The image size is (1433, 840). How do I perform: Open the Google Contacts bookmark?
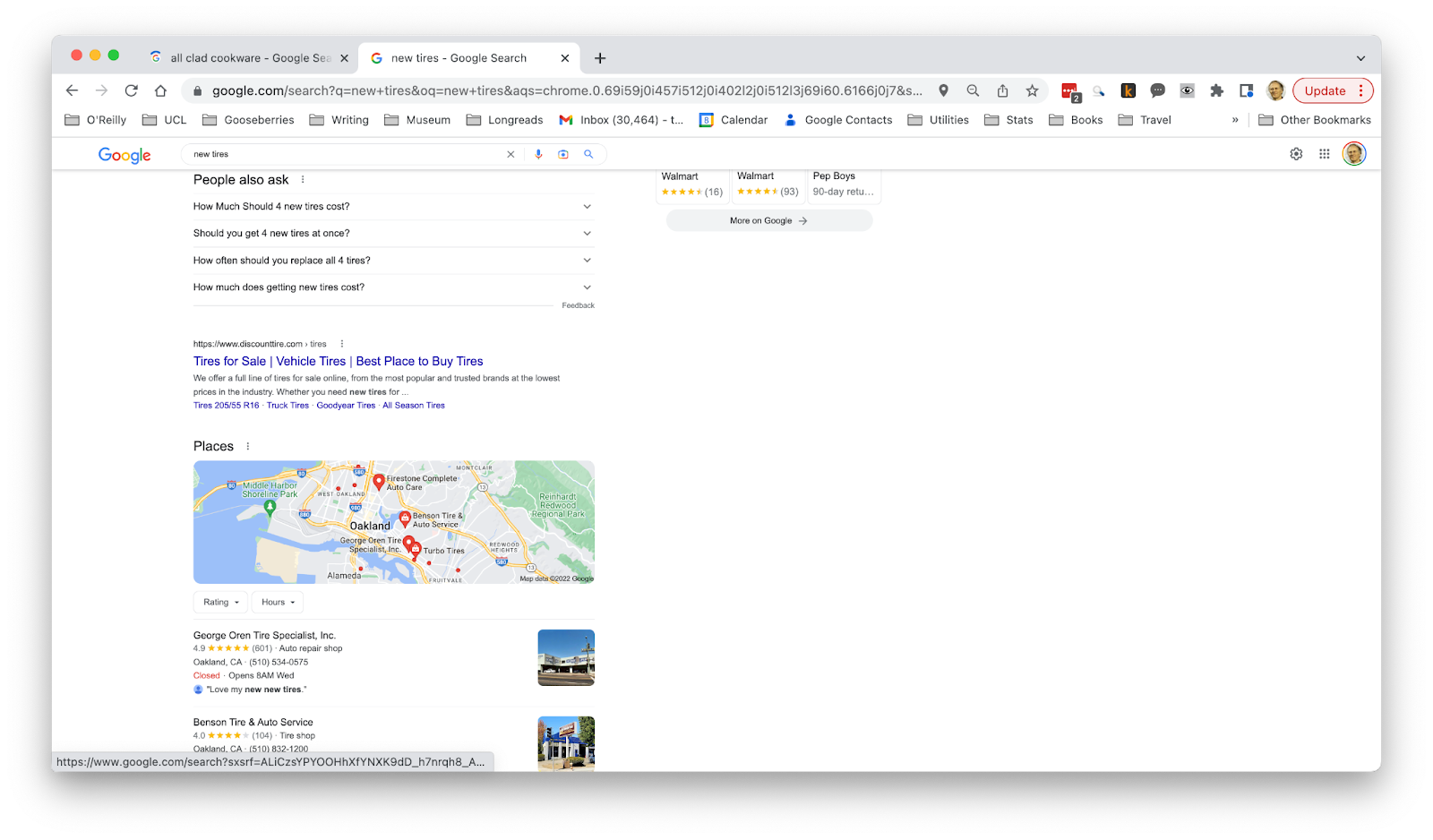[x=838, y=120]
